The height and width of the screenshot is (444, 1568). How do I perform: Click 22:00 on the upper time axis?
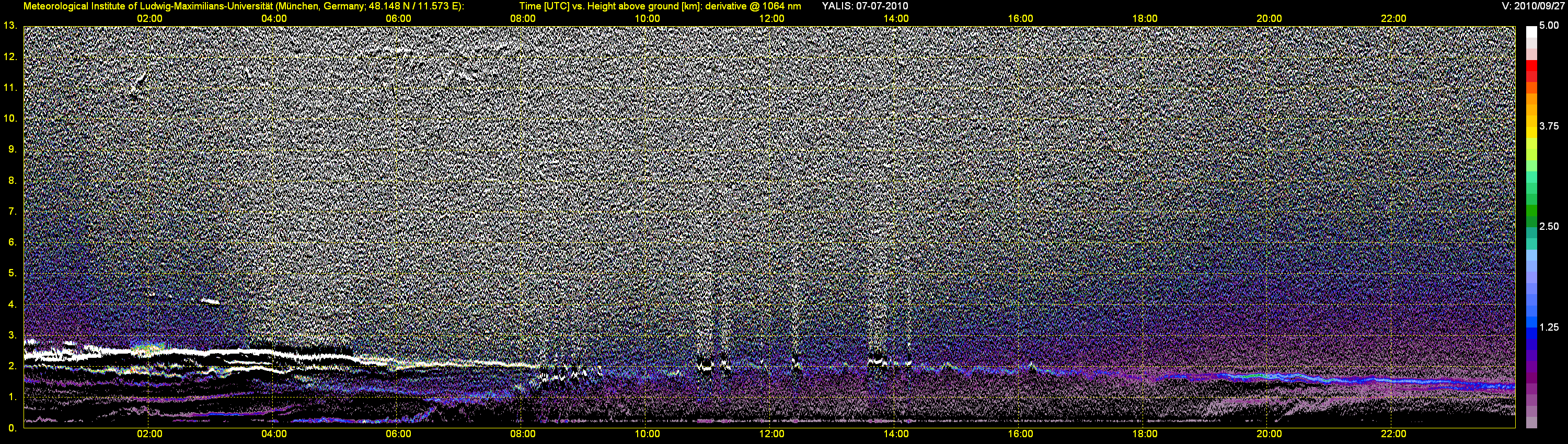1393,18
